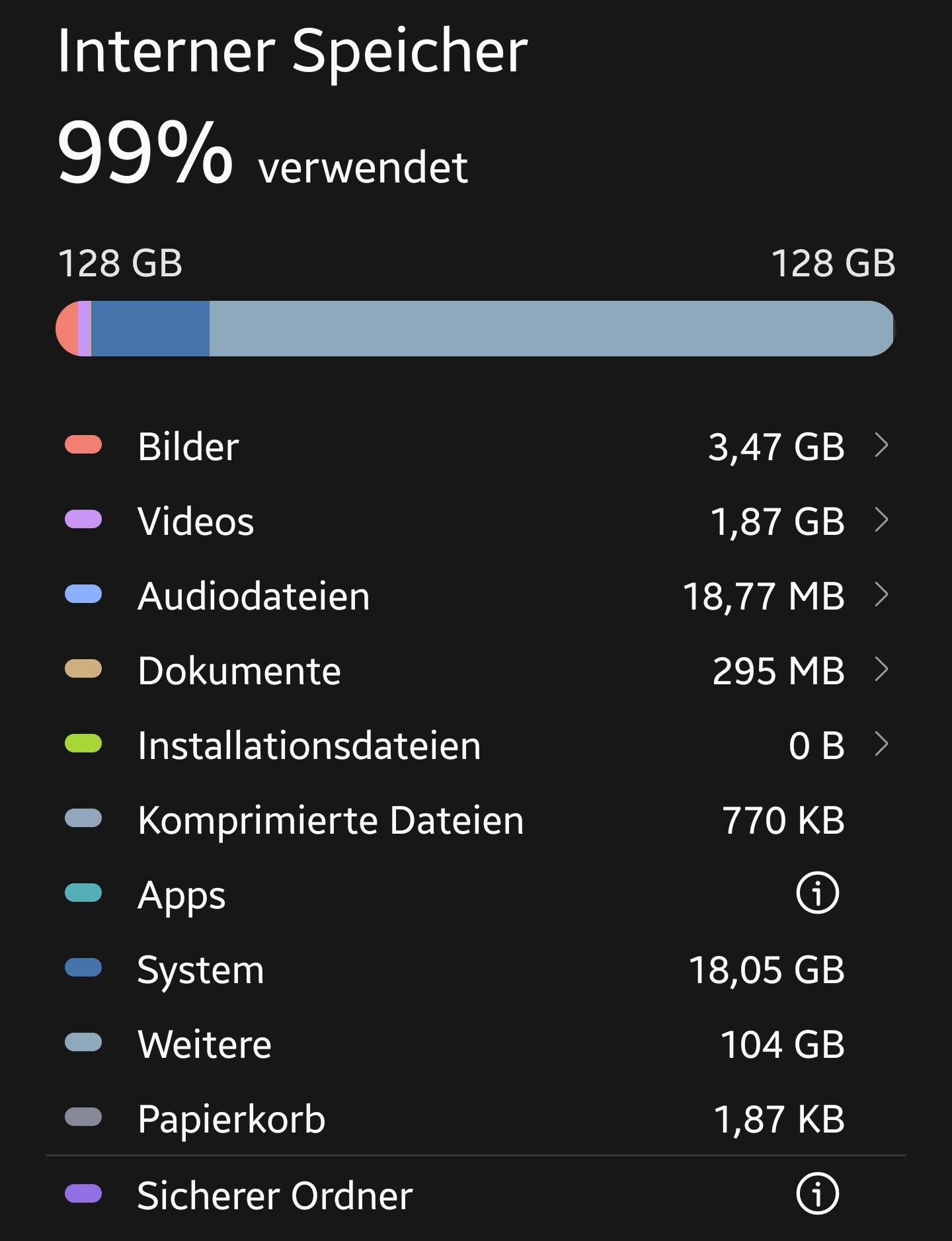
Task: Tap the info icon beside Sicherer Ordner
Action: [817, 1194]
